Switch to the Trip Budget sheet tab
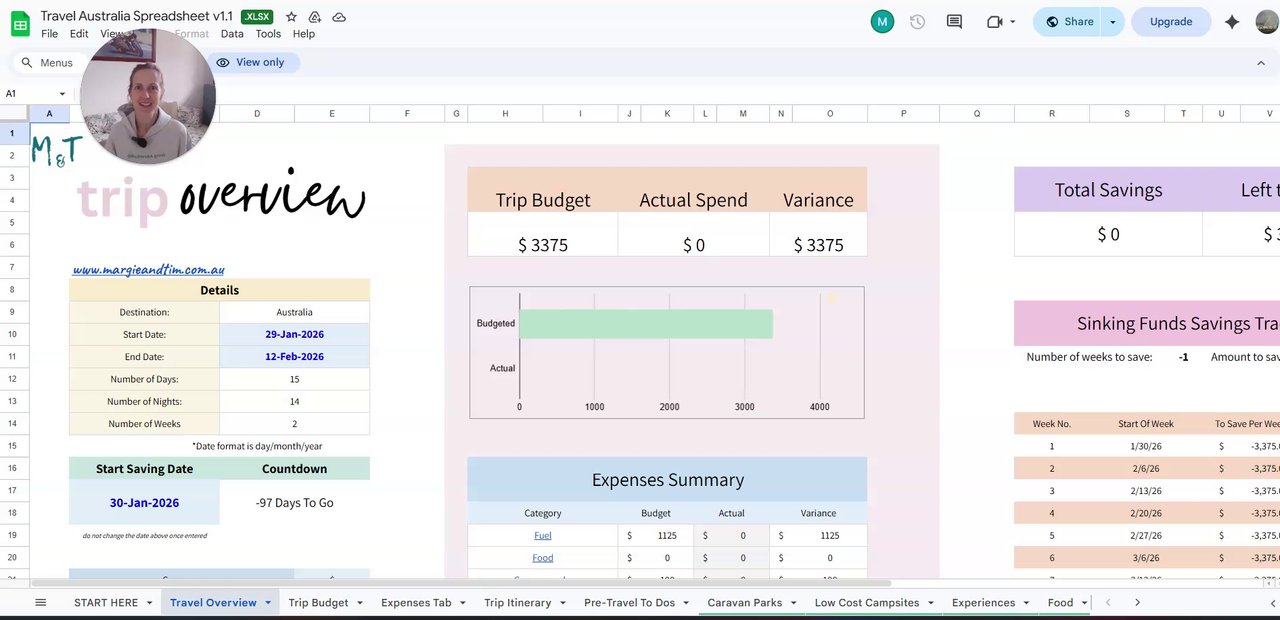The image size is (1280, 620). (x=318, y=603)
